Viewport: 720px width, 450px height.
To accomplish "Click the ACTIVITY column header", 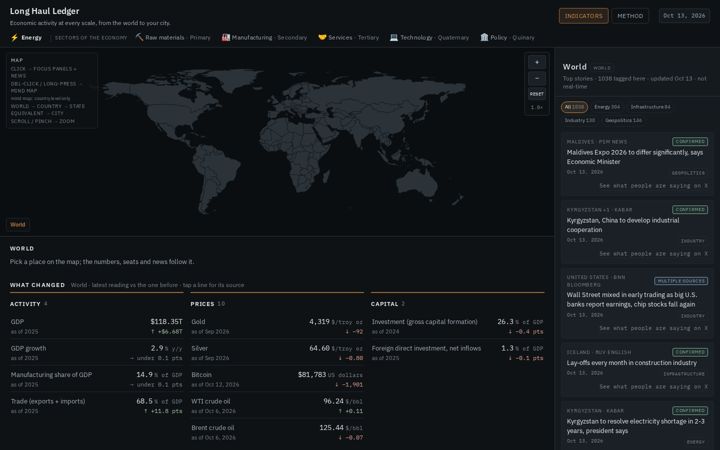I will click(28, 304).
